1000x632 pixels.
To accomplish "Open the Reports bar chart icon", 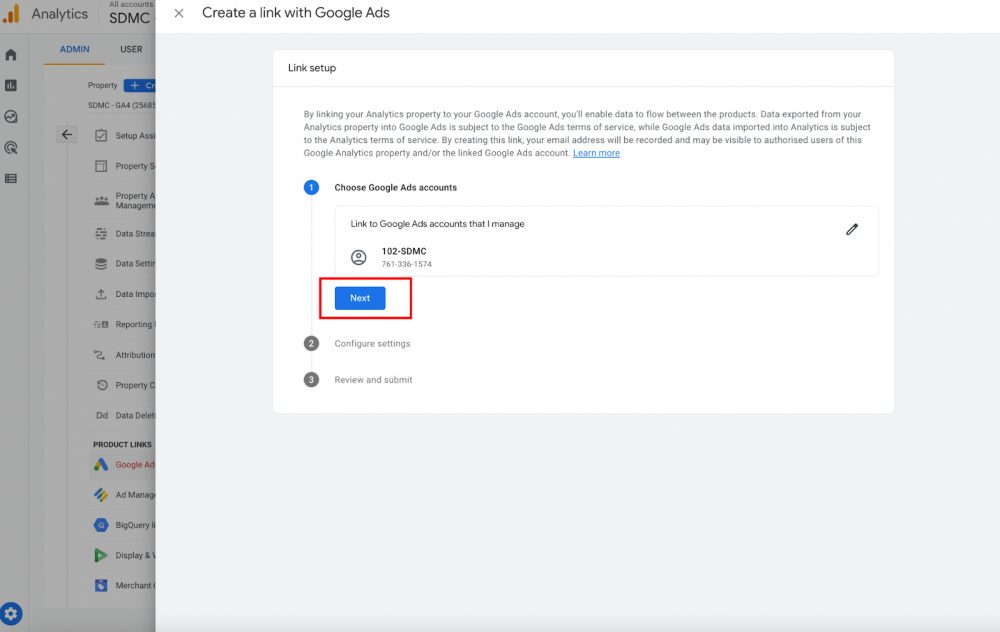I will tap(11, 85).
